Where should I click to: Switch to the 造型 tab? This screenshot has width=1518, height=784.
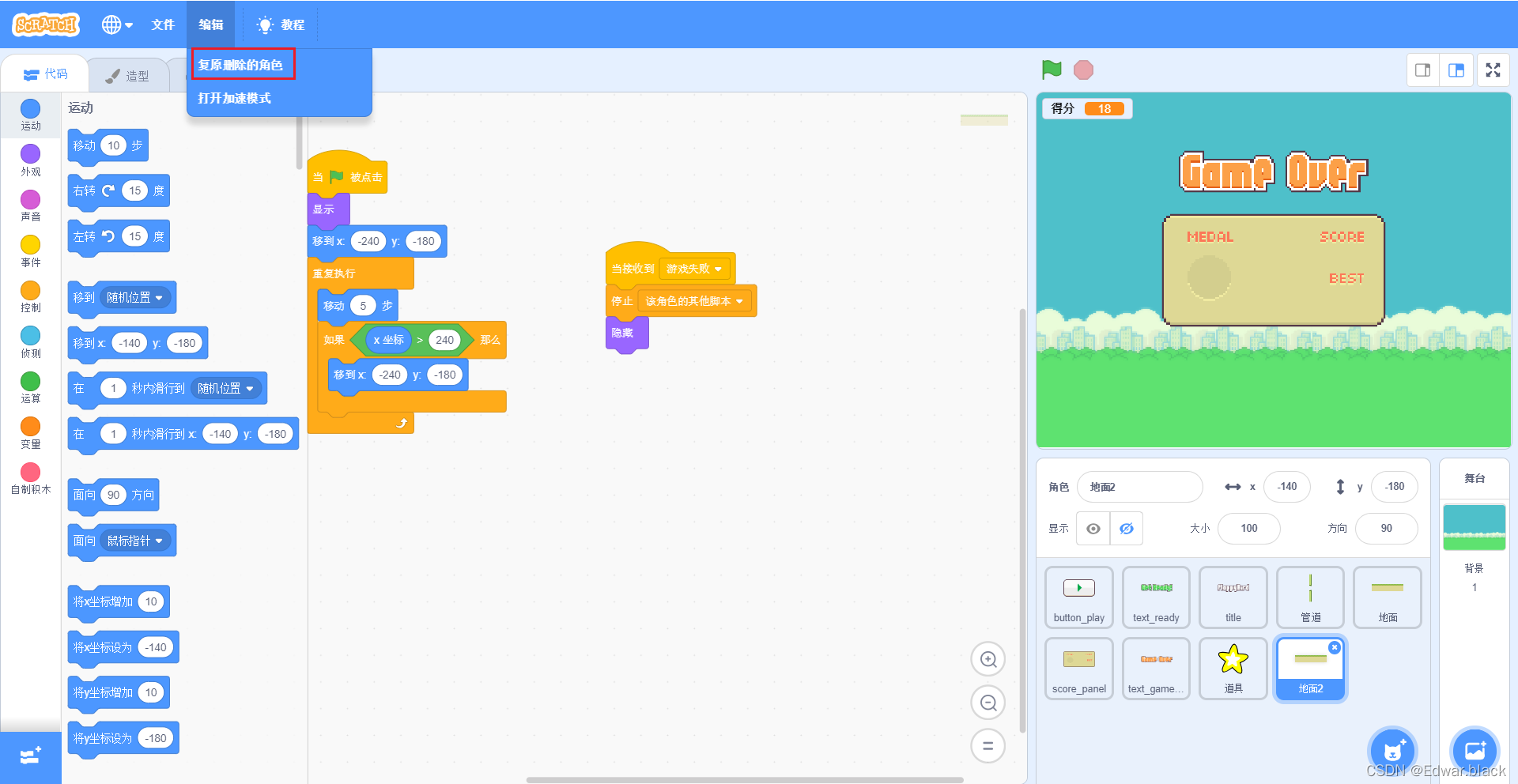[127, 76]
